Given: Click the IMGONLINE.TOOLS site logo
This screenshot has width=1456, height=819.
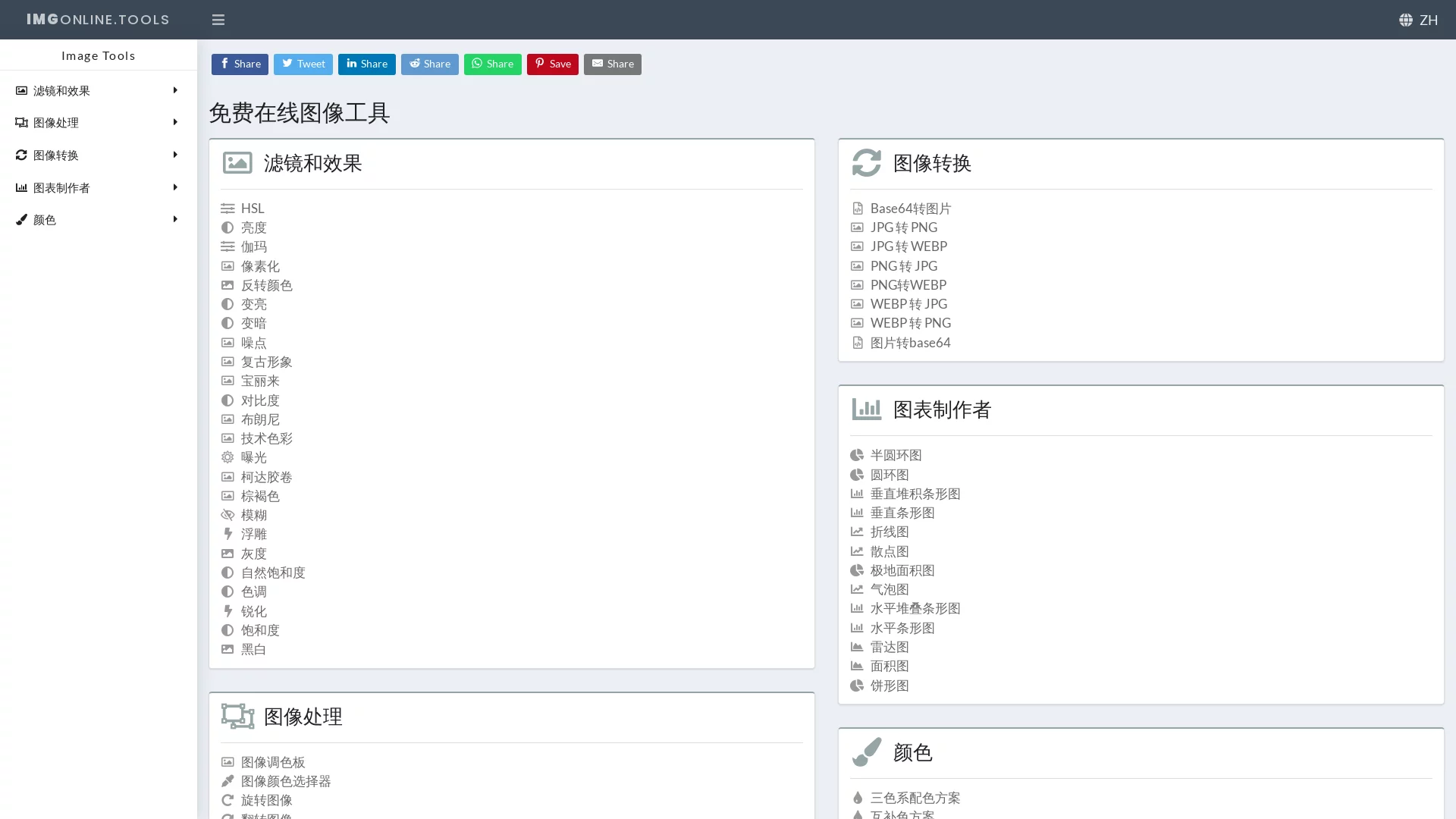Looking at the screenshot, I should click(97, 19).
